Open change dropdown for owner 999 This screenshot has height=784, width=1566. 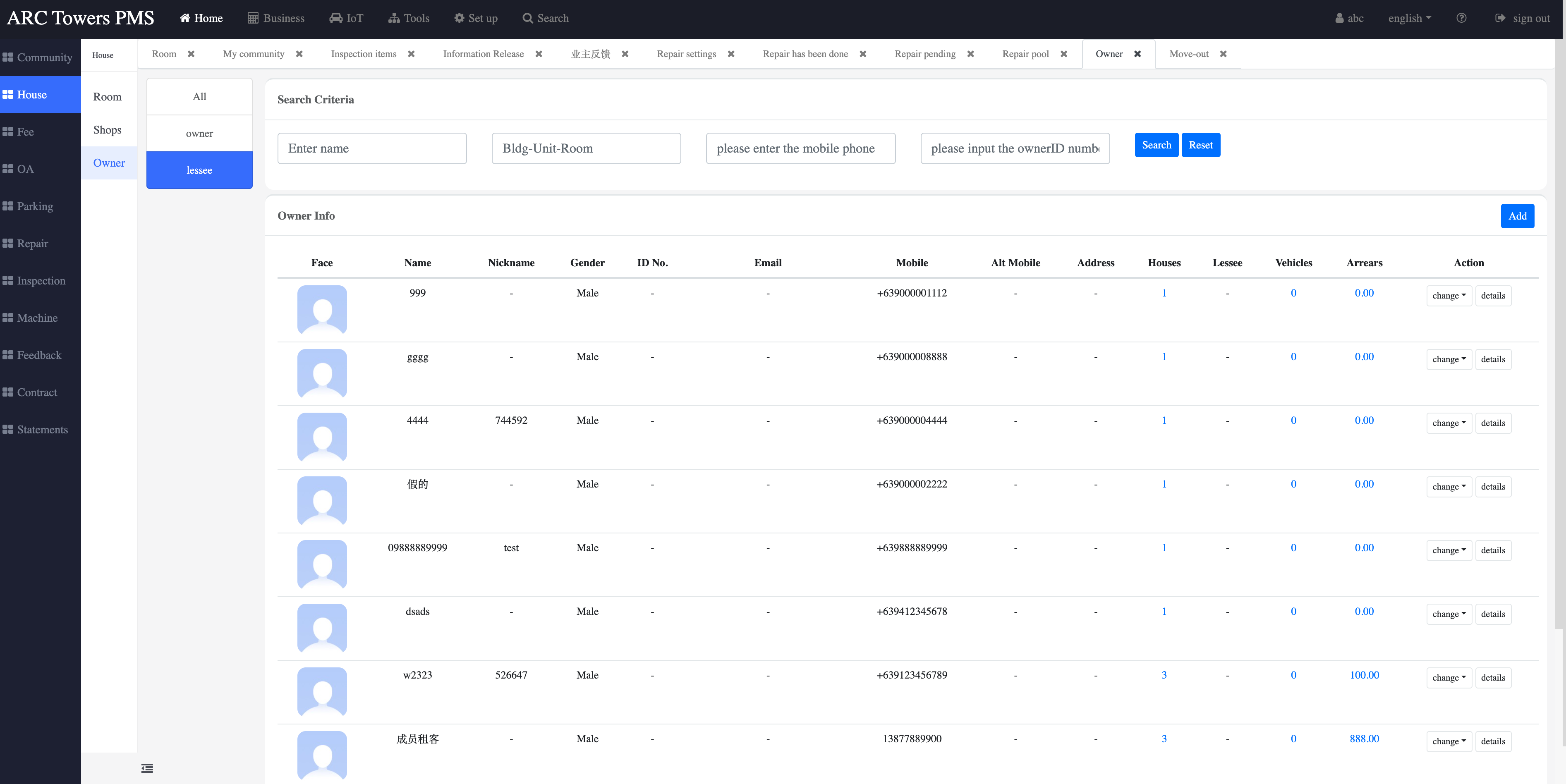(1449, 296)
